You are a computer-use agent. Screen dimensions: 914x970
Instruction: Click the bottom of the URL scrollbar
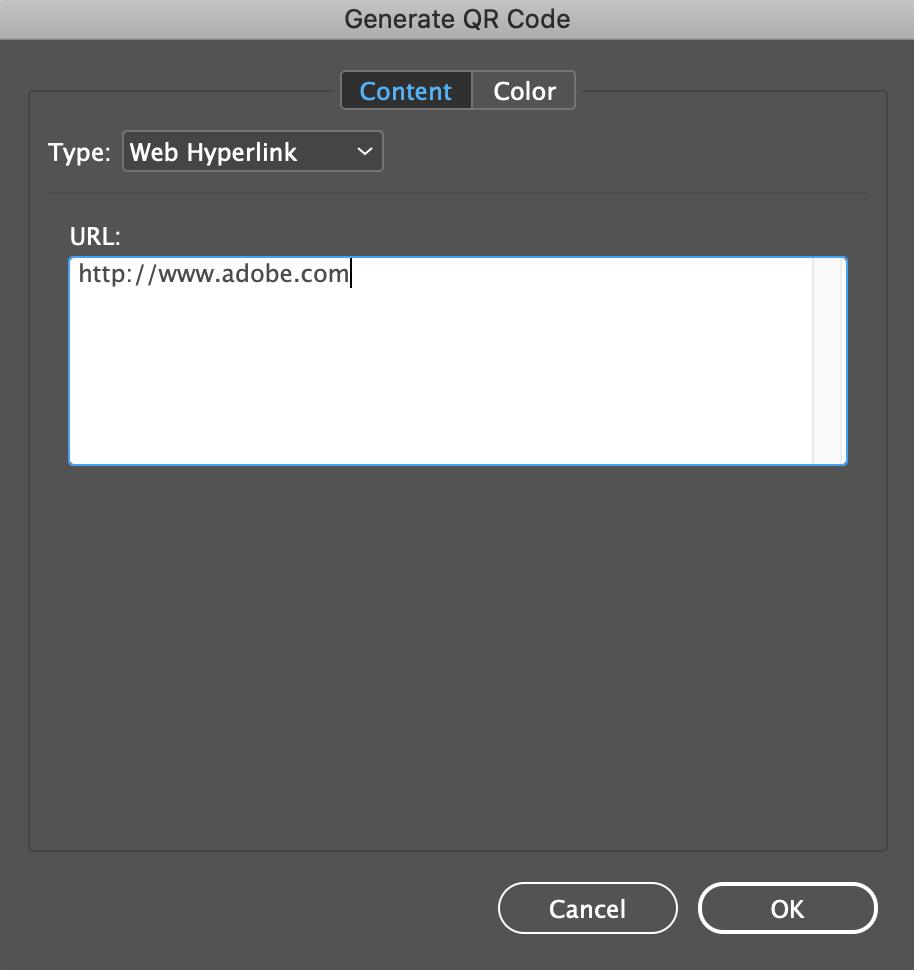coord(828,455)
